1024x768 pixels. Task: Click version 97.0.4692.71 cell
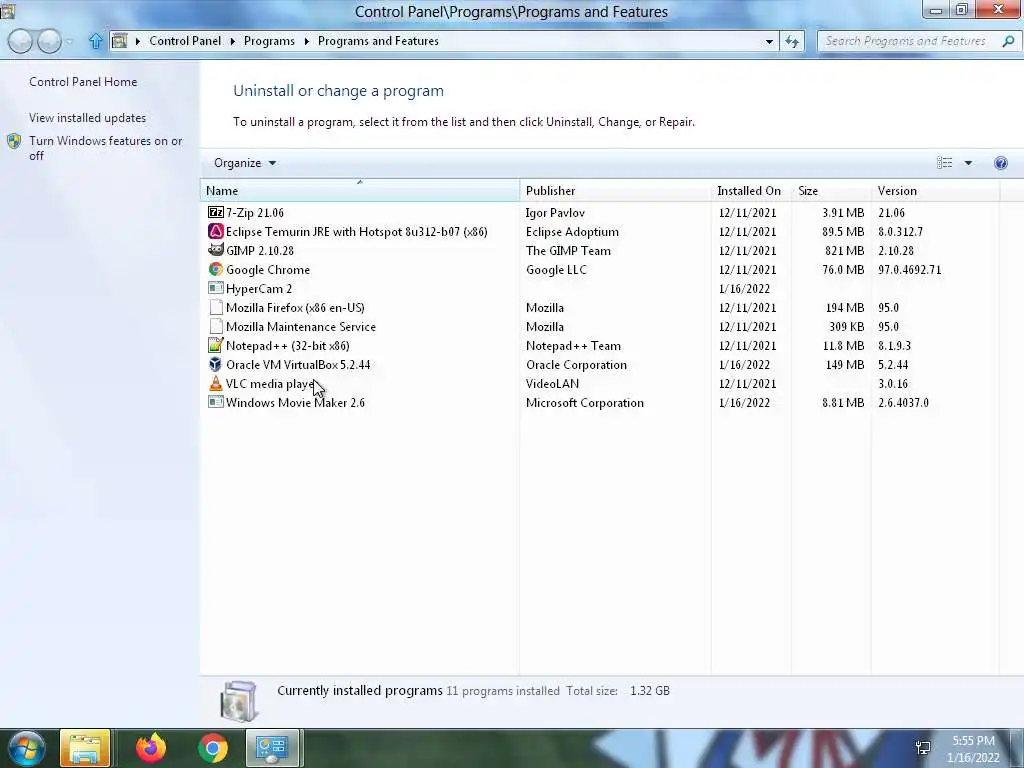click(x=909, y=269)
